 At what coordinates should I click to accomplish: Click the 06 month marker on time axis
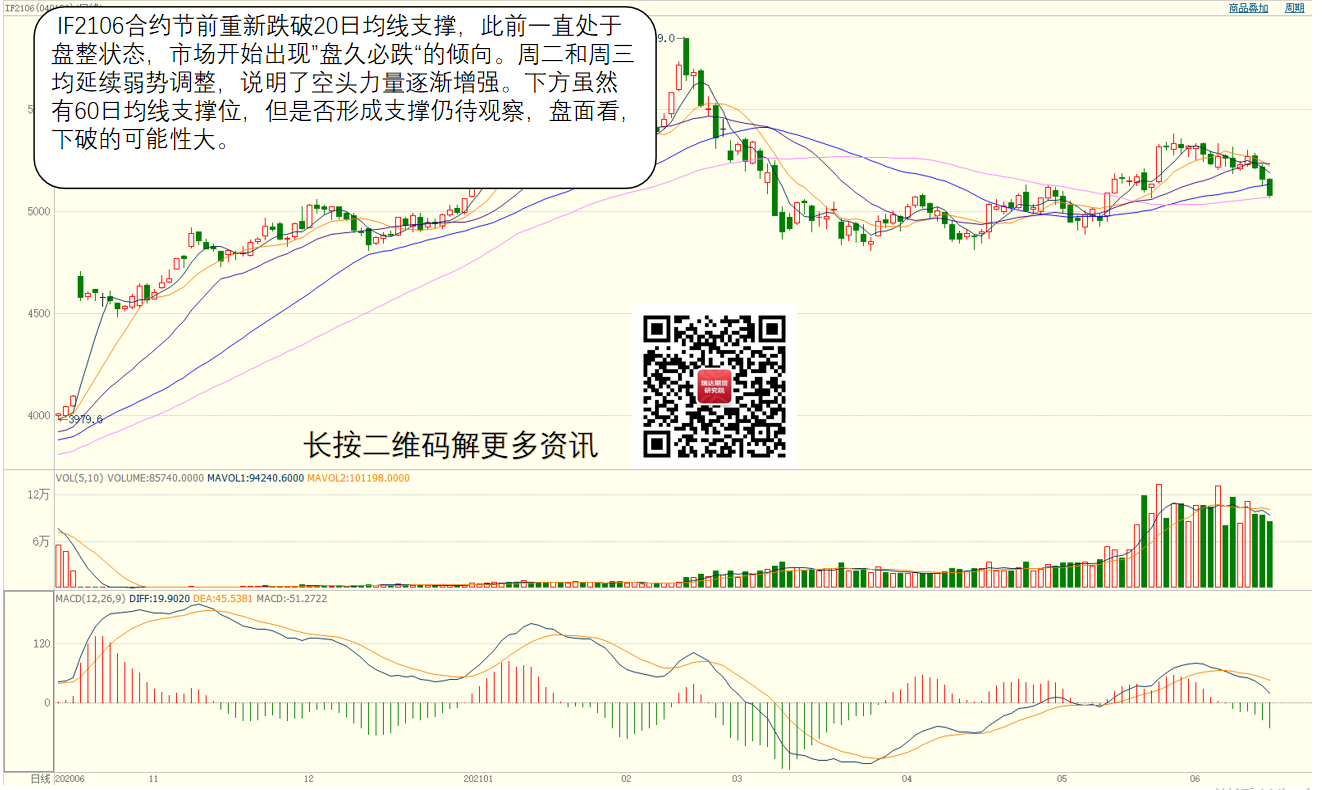1194,778
